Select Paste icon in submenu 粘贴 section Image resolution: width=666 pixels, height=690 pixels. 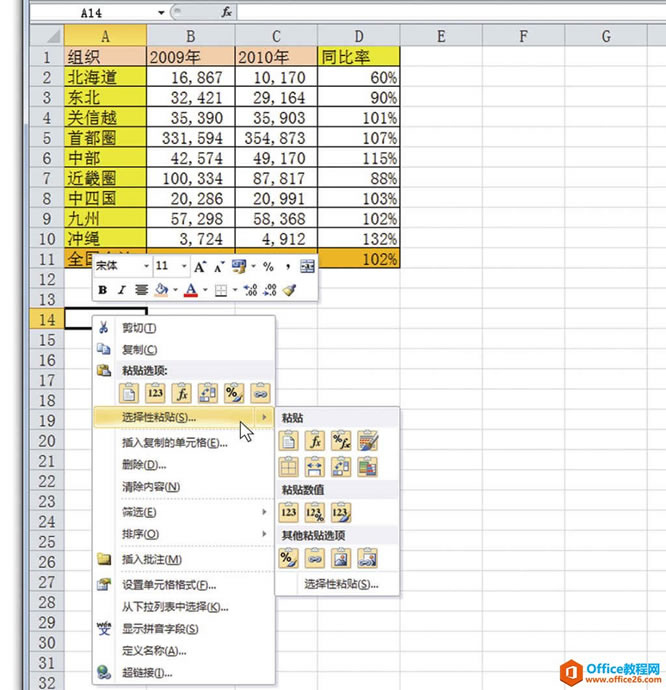[289, 441]
